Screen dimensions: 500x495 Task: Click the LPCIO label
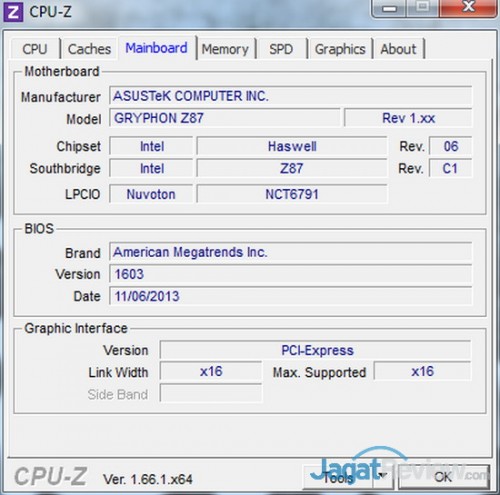pos(82,194)
